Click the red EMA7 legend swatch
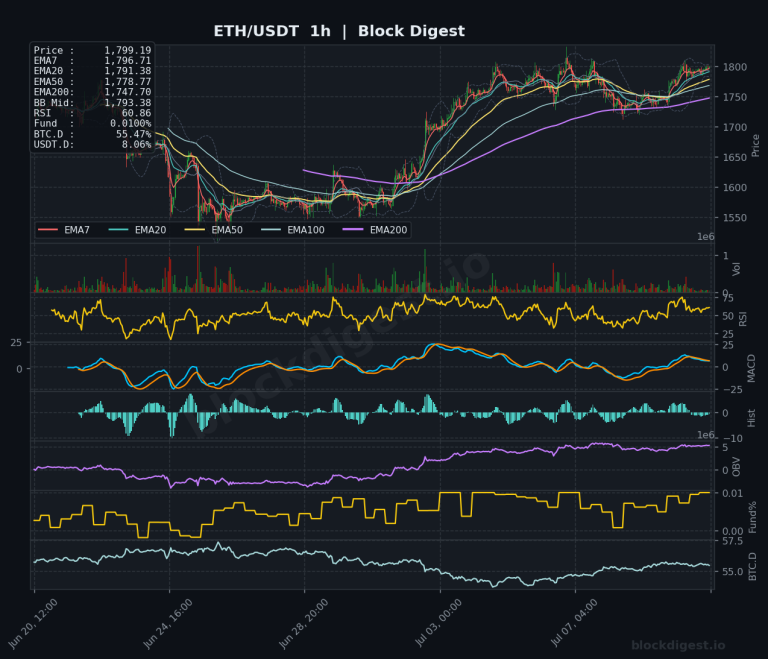This screenshot has height=659, width=768. [48, 230]
